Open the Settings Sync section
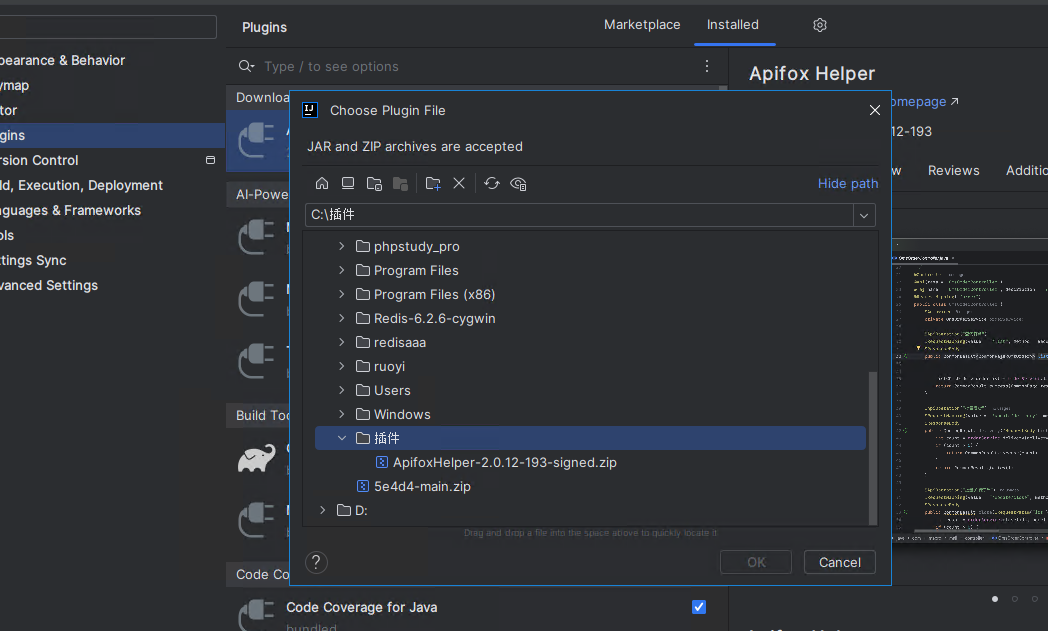 pos(33,261)
